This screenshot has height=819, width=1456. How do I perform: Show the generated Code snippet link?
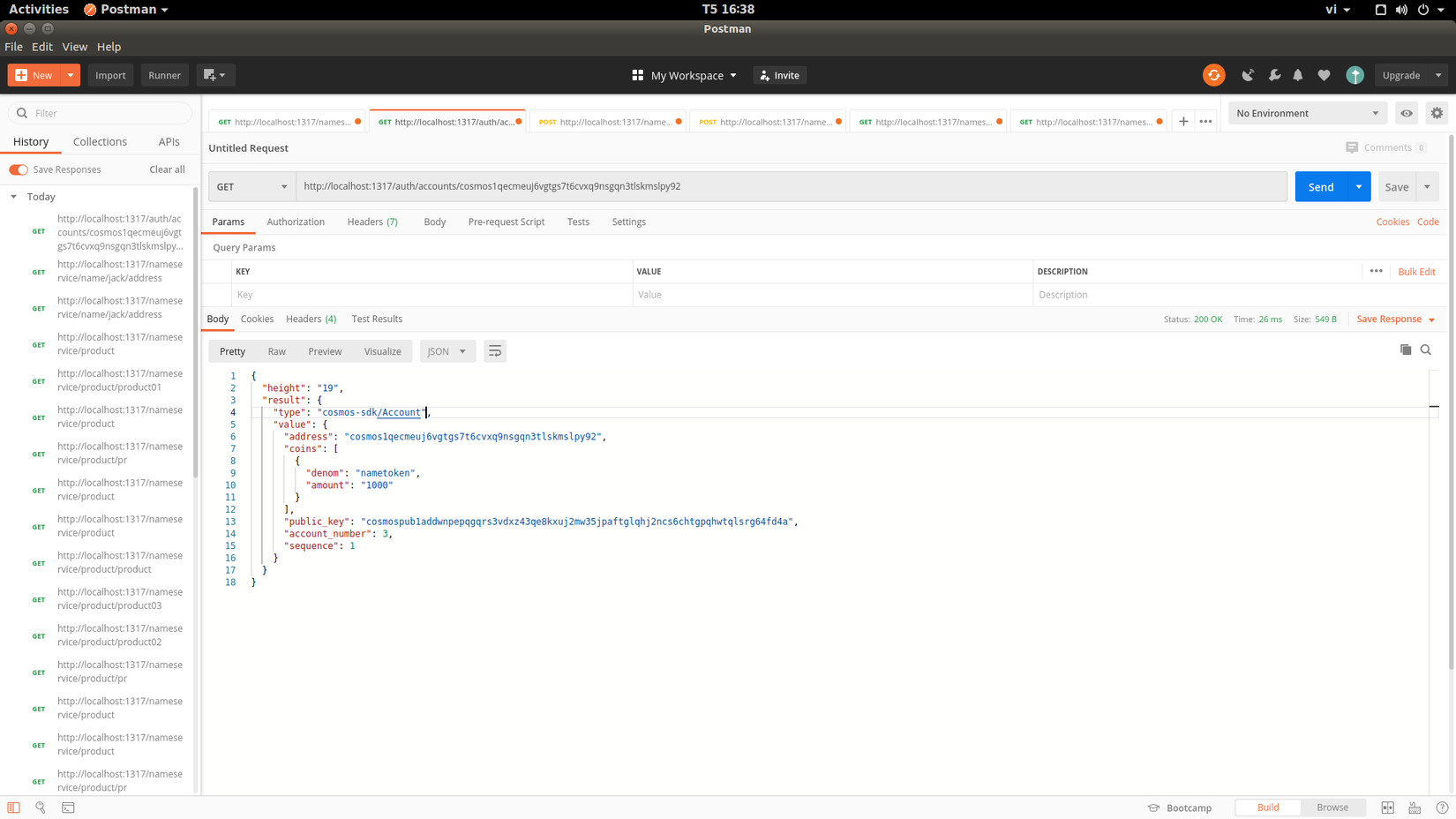click(x=1428, y=222)
